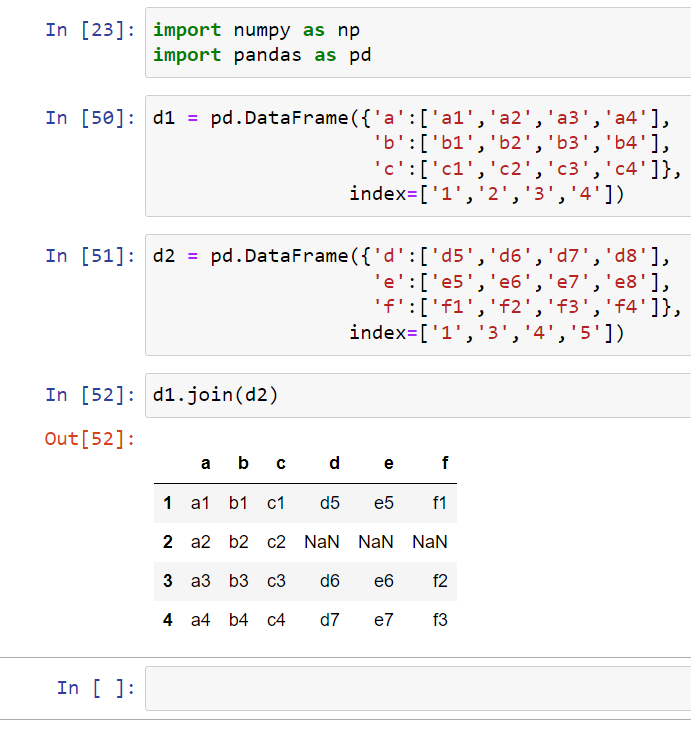The height and width of the screenshot is (729, 691).
Task: Click the In [51]: prompt label
Action: point(90,256)
